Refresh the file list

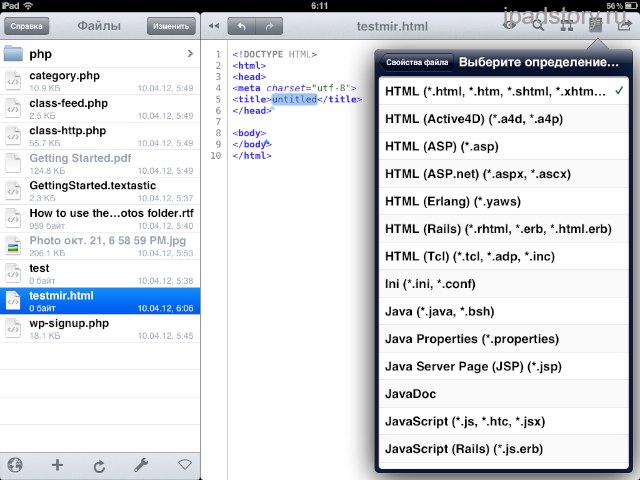click(x=99, y=465)
